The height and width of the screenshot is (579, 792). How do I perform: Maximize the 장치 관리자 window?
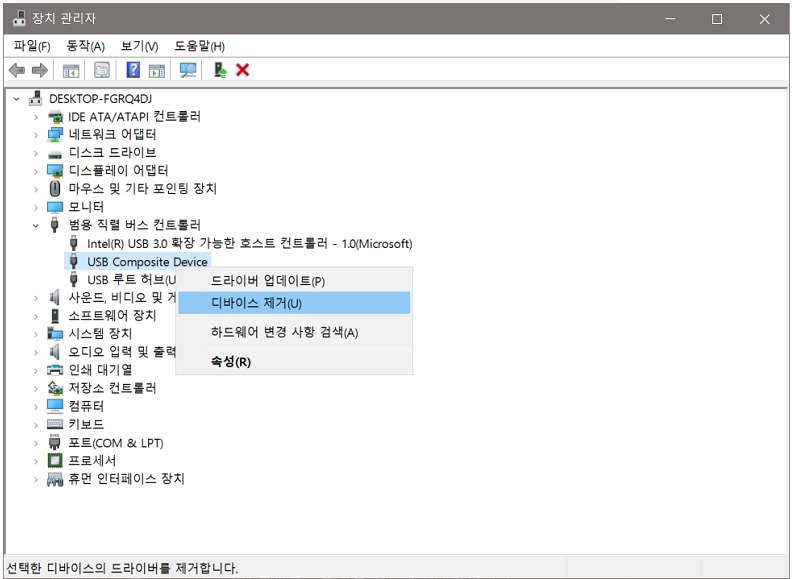(x=717, y=19)
